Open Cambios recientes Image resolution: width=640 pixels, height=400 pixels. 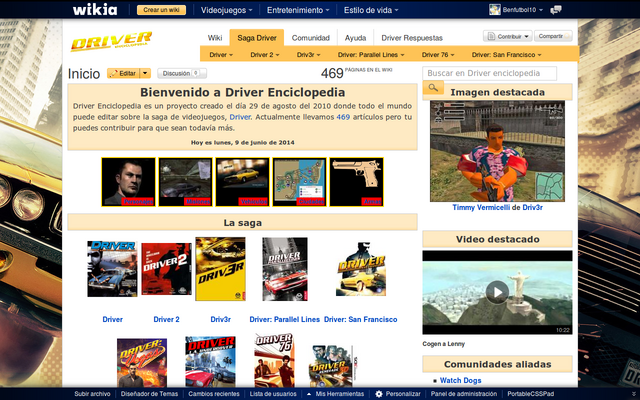(214, 394)
